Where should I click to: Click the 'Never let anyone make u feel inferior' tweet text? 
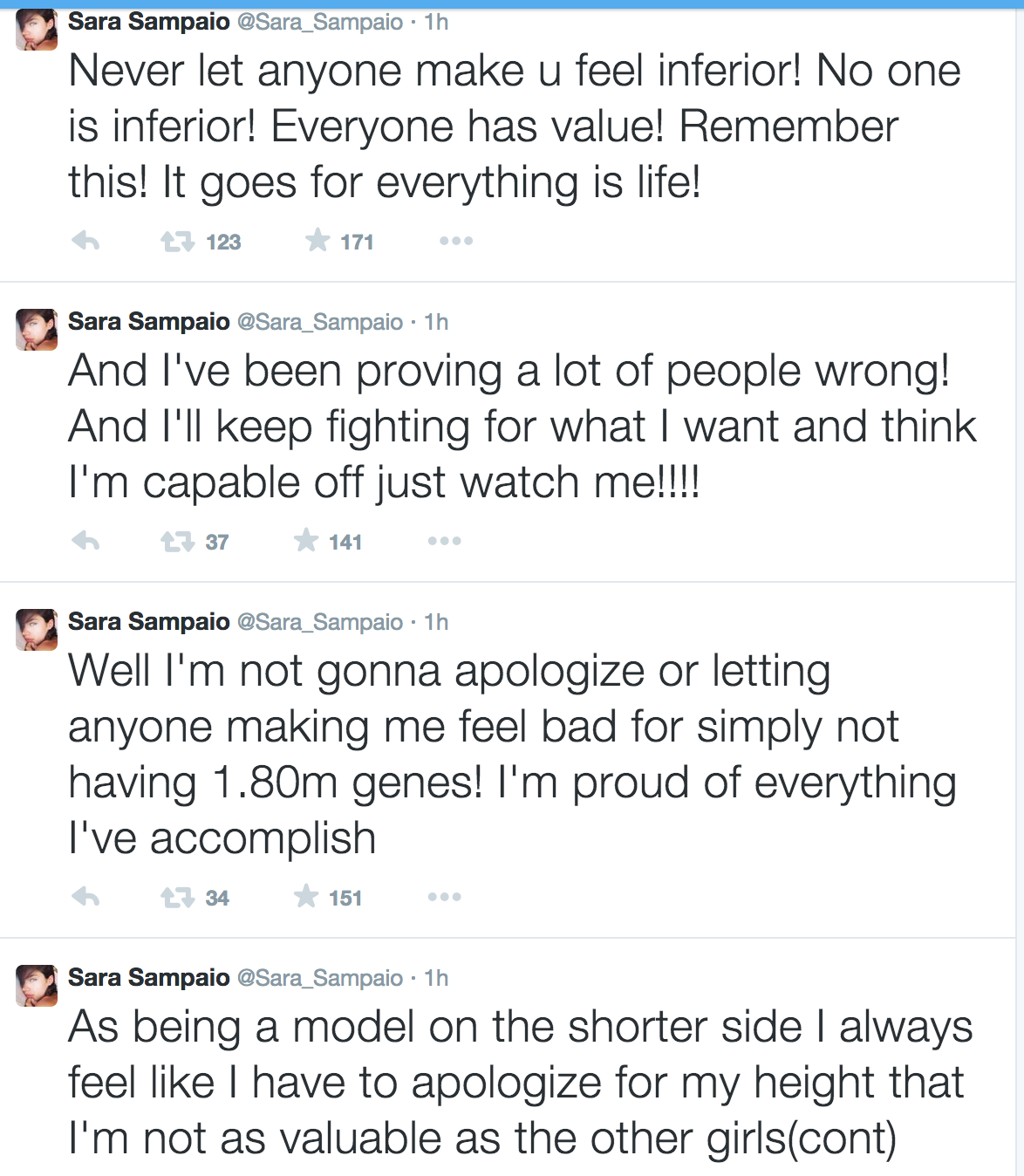coord(515,126)
